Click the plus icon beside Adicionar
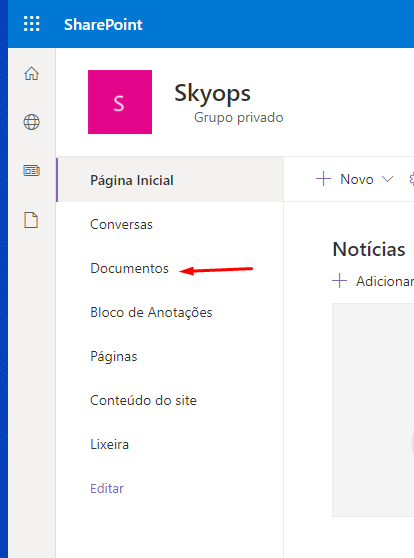 tap(339, 281)
